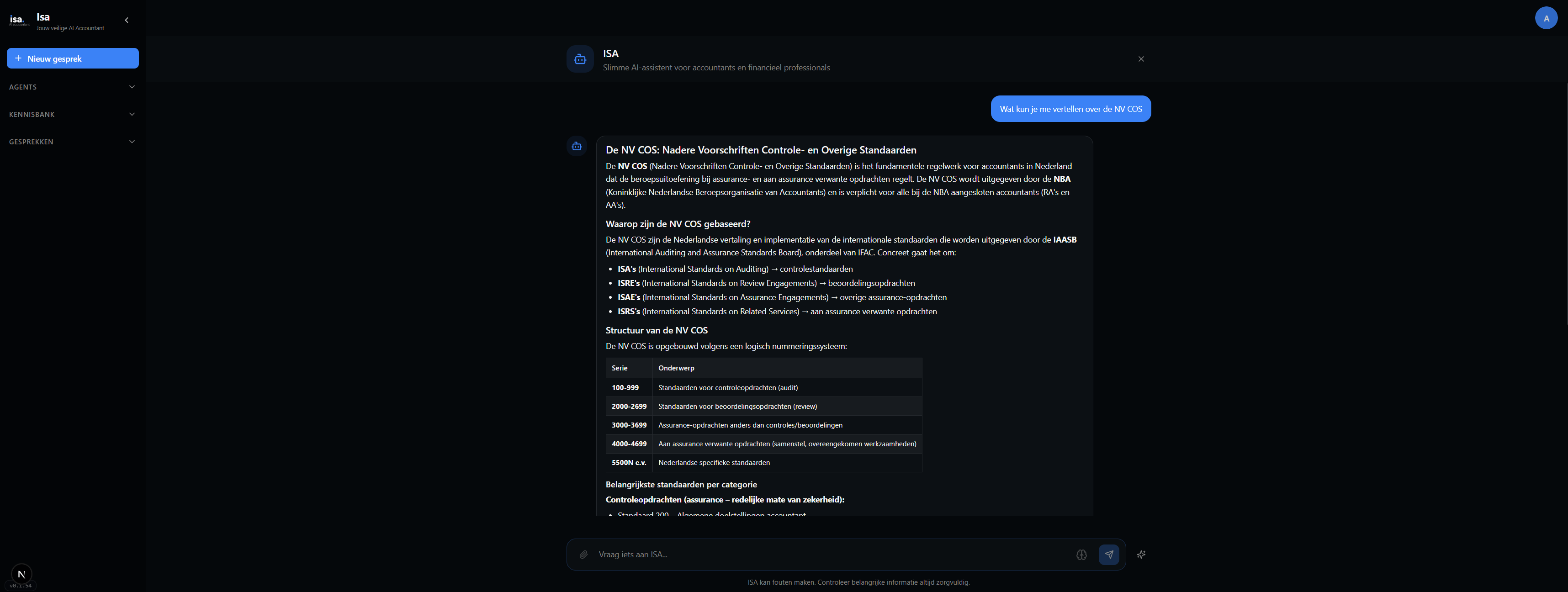Click the 2000-2699 table row

click(764, 407)
